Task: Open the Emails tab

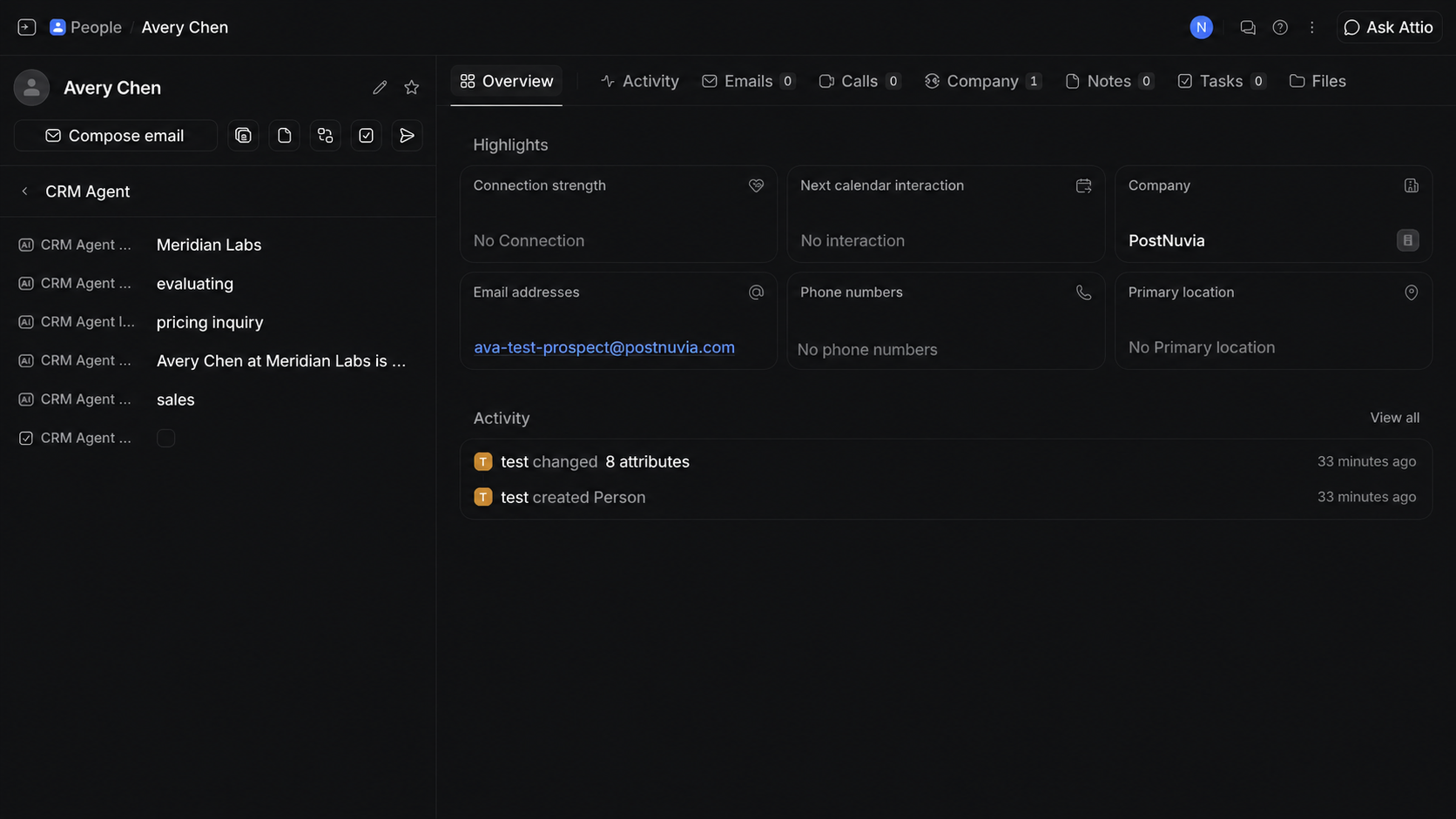Action: 748,81
